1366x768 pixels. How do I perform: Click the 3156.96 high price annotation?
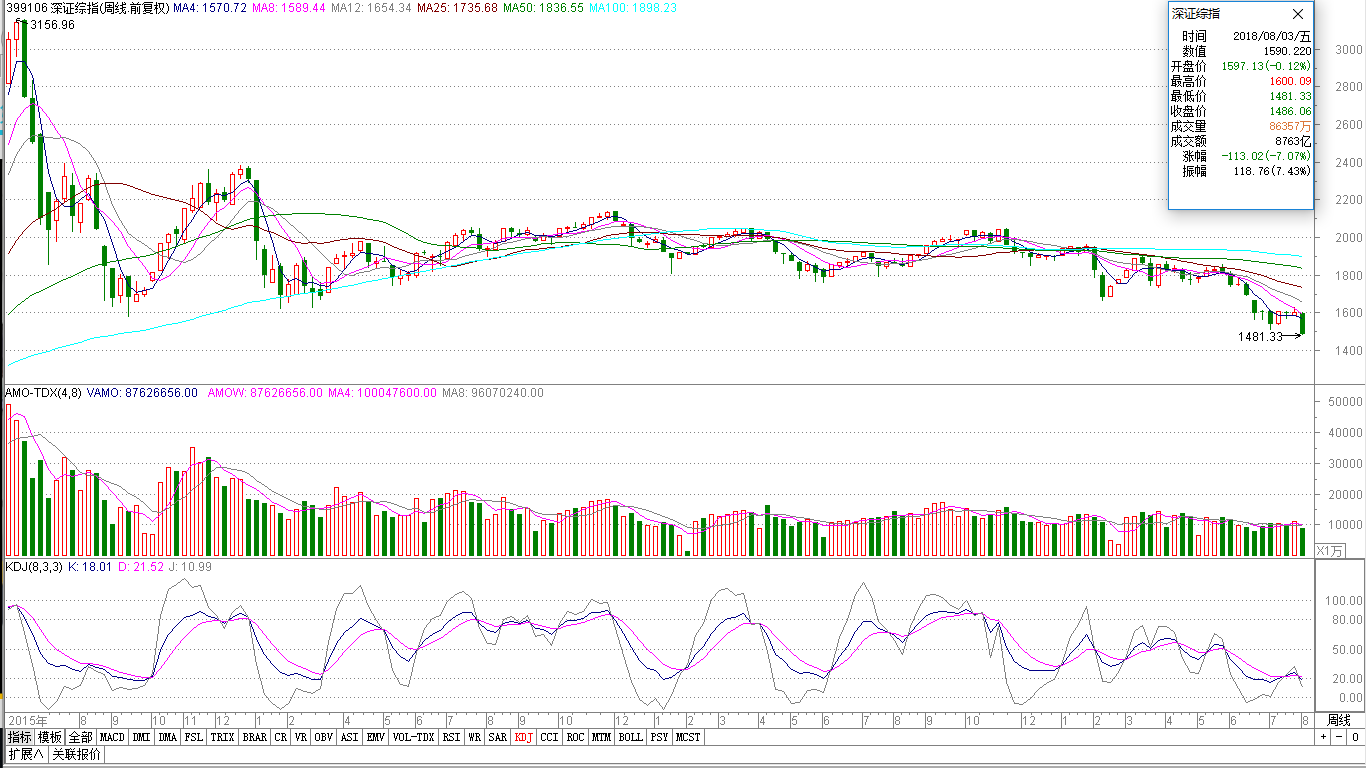tap(54, 25)
